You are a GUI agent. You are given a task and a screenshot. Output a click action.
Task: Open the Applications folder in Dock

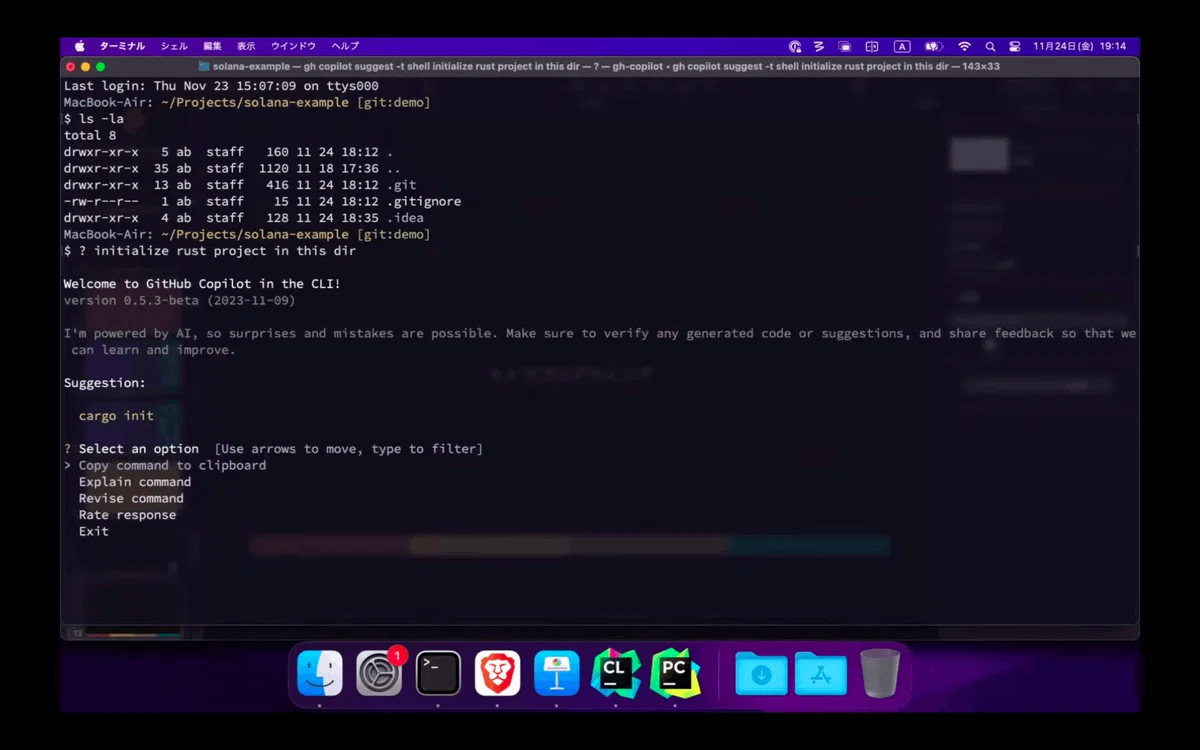pos(821,673)
